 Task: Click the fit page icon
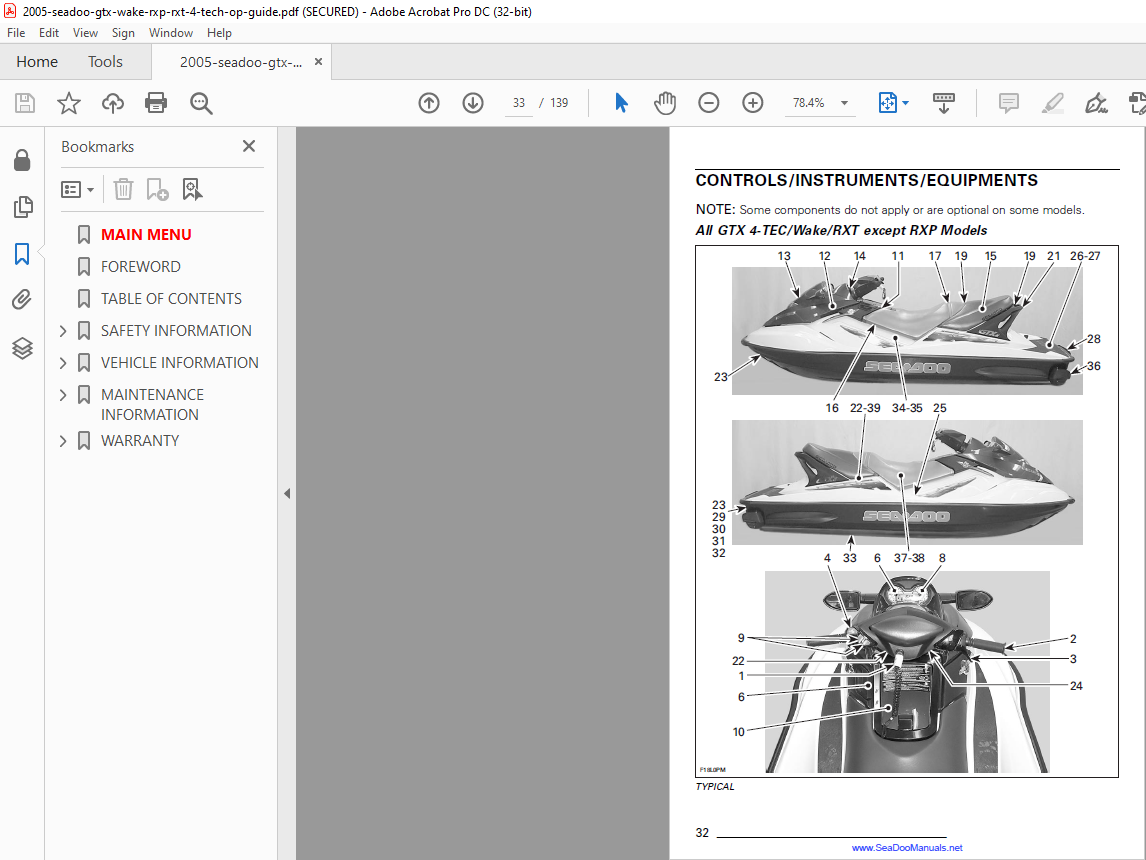click(x=887, y=103)
